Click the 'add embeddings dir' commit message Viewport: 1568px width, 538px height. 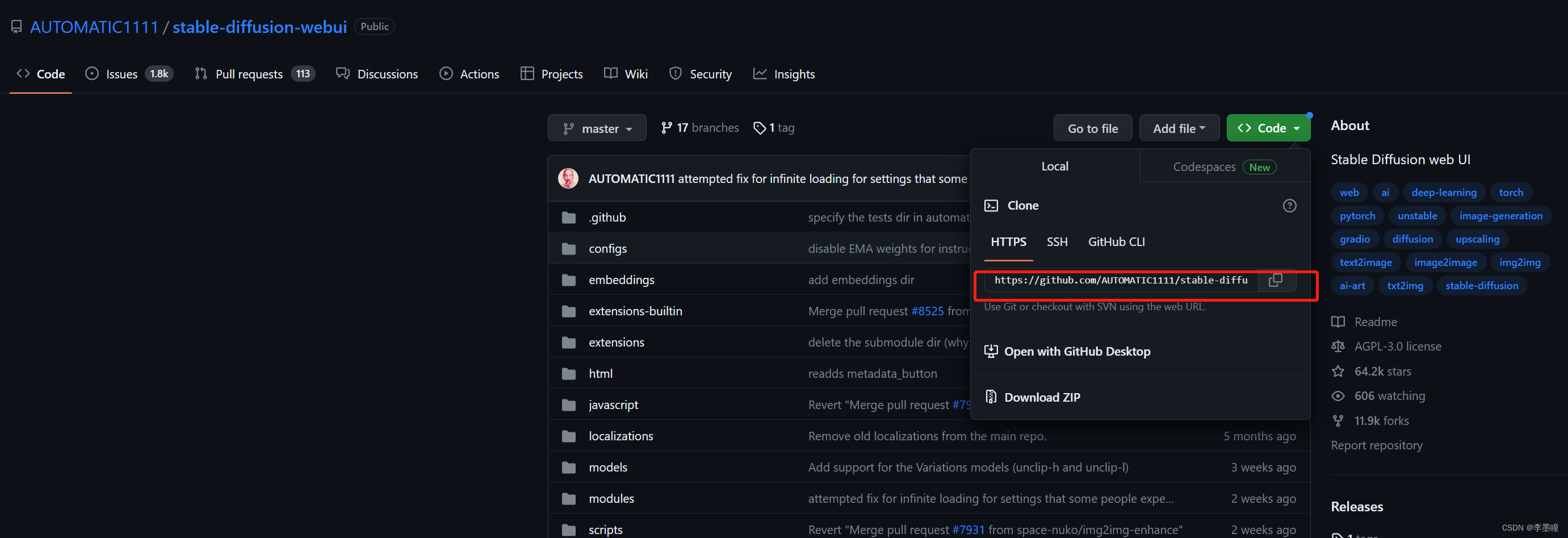tap(861, 280)
